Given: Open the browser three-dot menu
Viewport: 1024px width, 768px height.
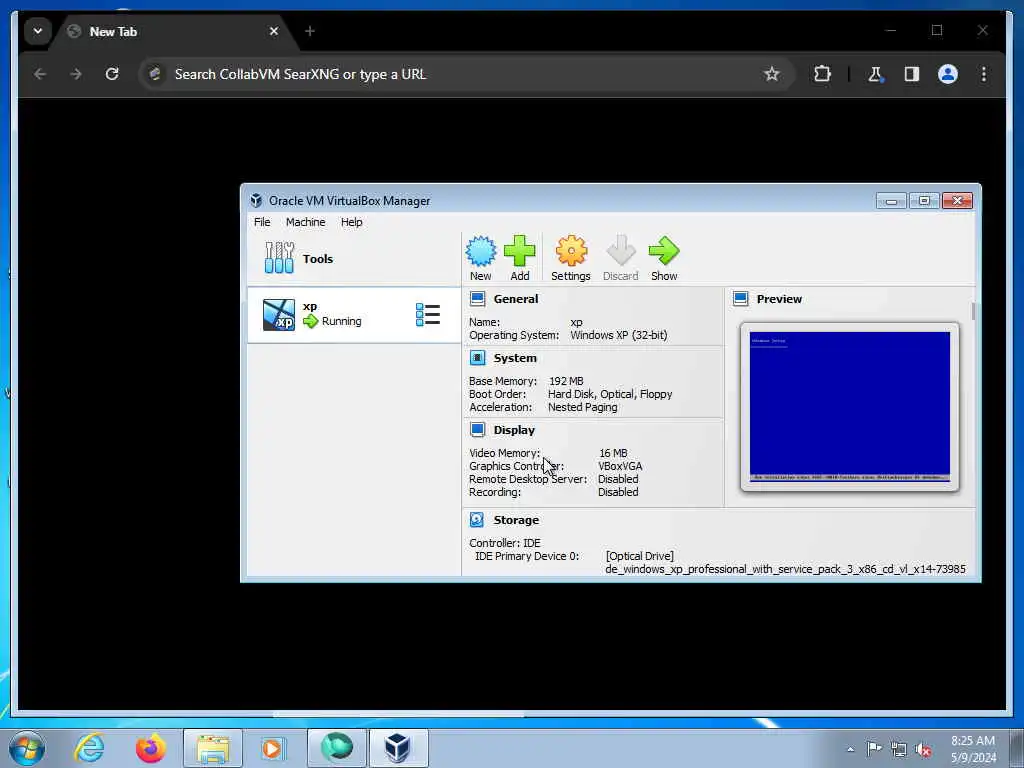Looking at the screenshot, I should click(984, 74).
